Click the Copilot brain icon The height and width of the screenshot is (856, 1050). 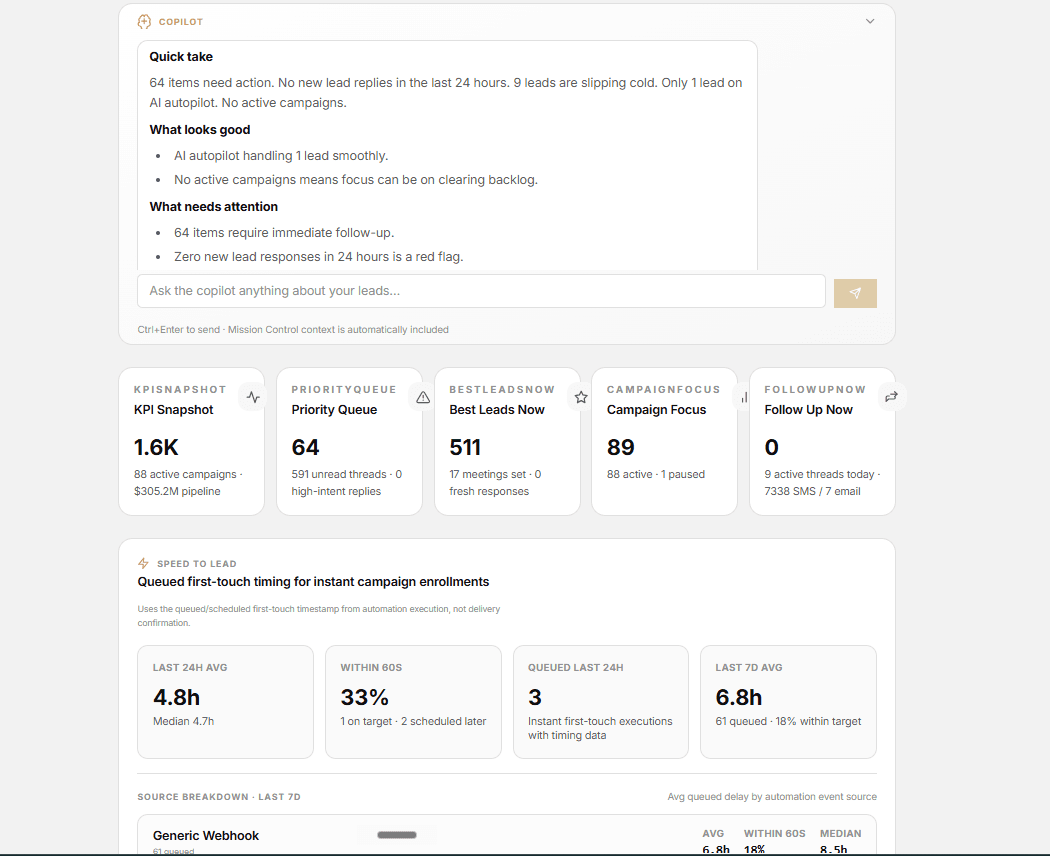point(144,22)
